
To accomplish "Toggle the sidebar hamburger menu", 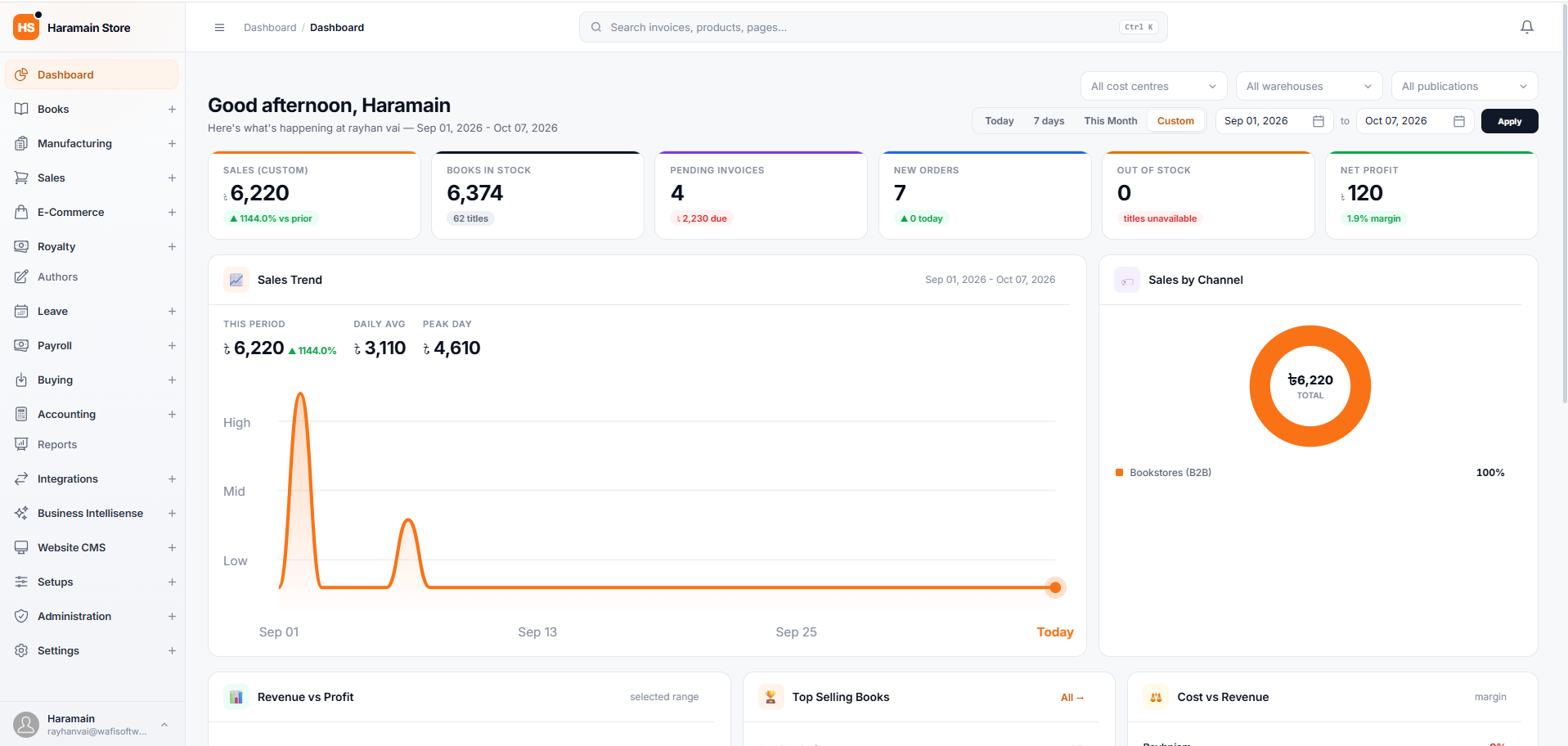I will (219, 28).
